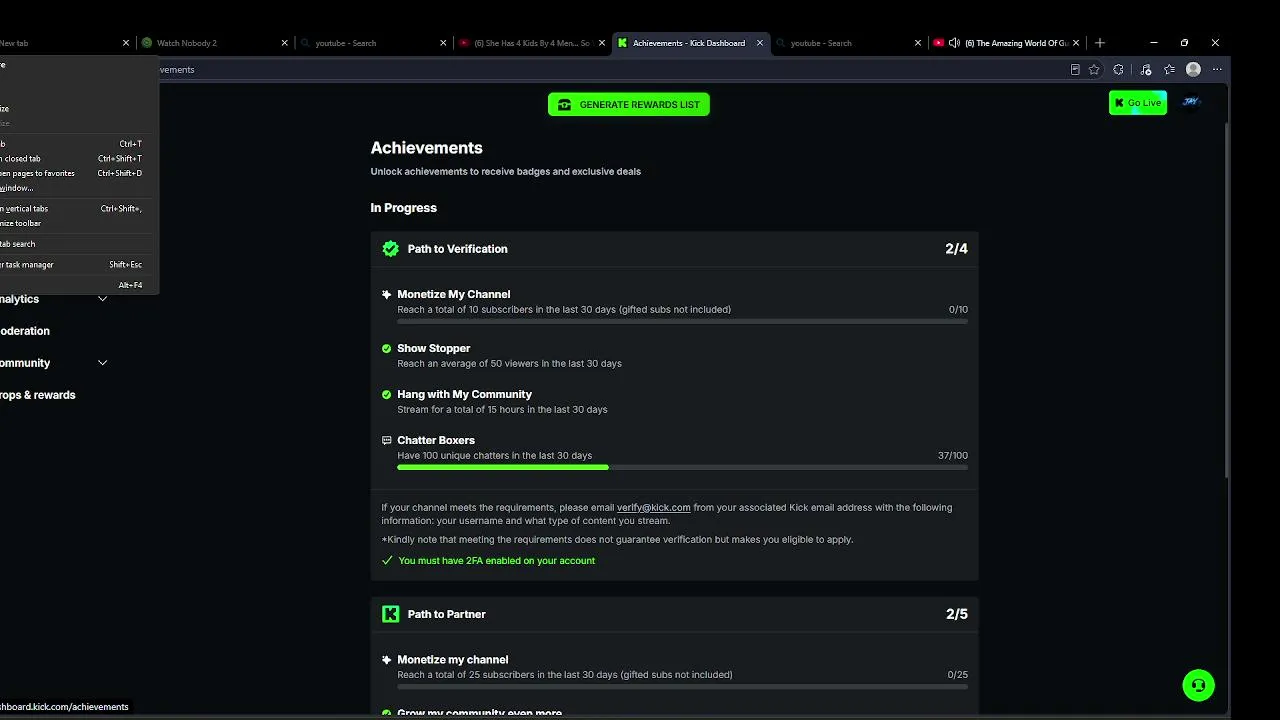Add this page to favorites with the star icon
This screenshot has width=1280, height=720.
point(1094,70)
